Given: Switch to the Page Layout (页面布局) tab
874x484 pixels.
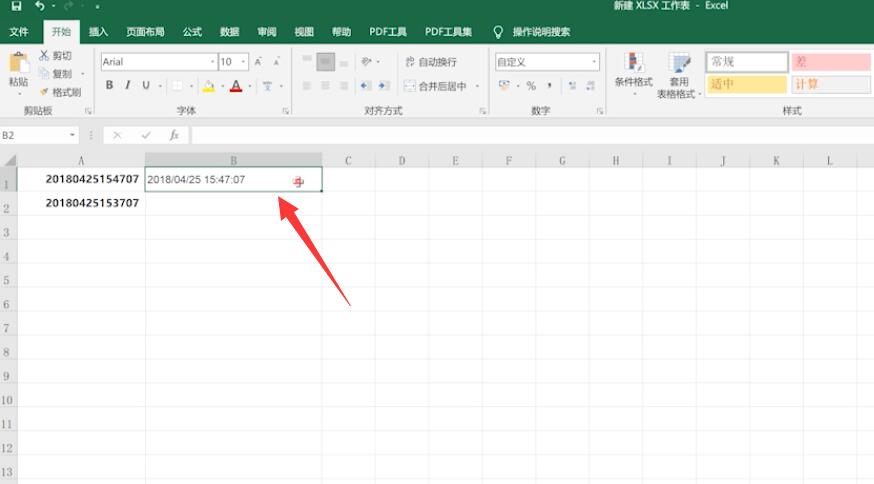Looking at the screenshot, I should 145,32.
